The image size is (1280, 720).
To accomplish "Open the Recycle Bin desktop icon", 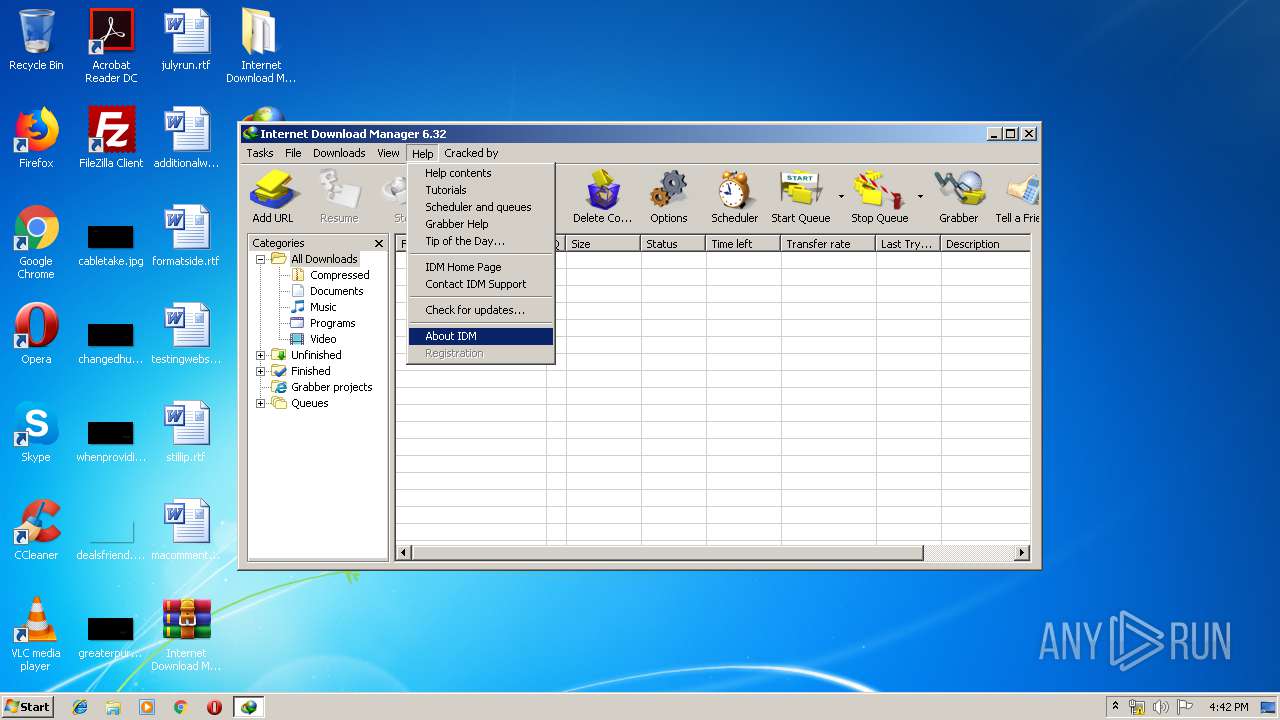I will click(36, 40).
